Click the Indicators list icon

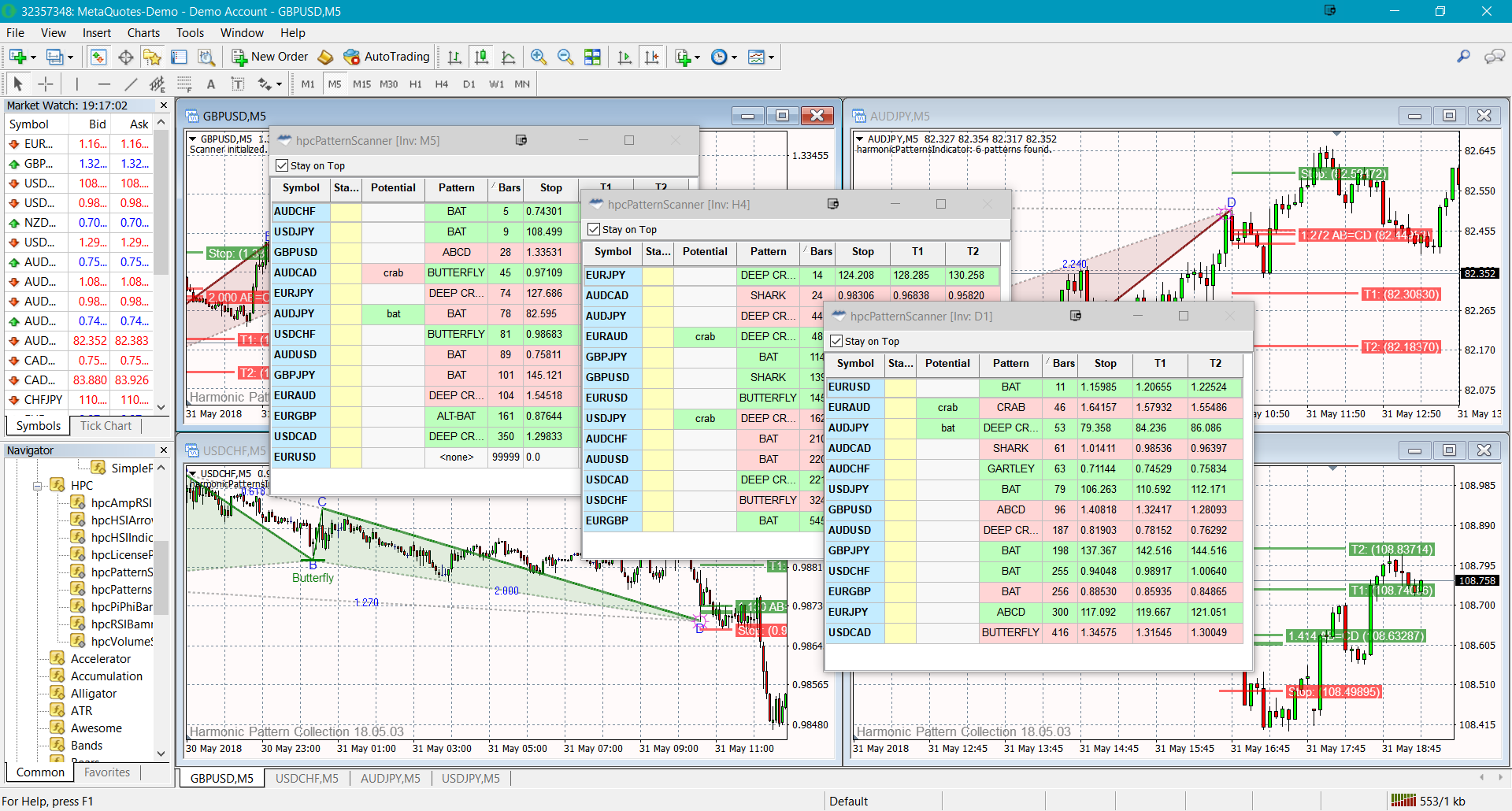(x=682, y=57)
